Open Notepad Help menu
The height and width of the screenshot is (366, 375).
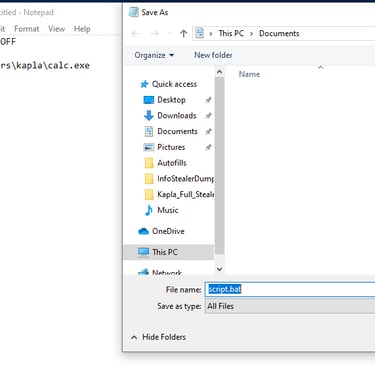[82, 29]
